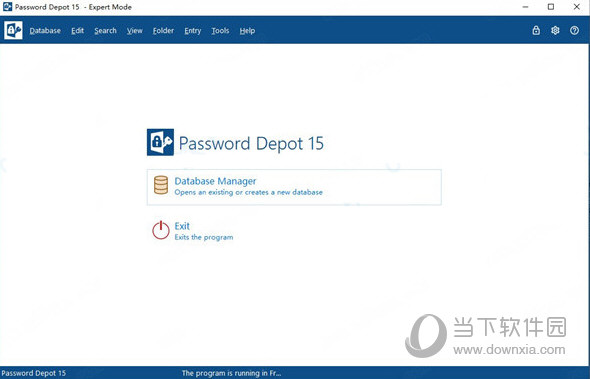Open settings via the gear icon
Image resolution: width=590 pixels, height=379 pixels.
555,30
